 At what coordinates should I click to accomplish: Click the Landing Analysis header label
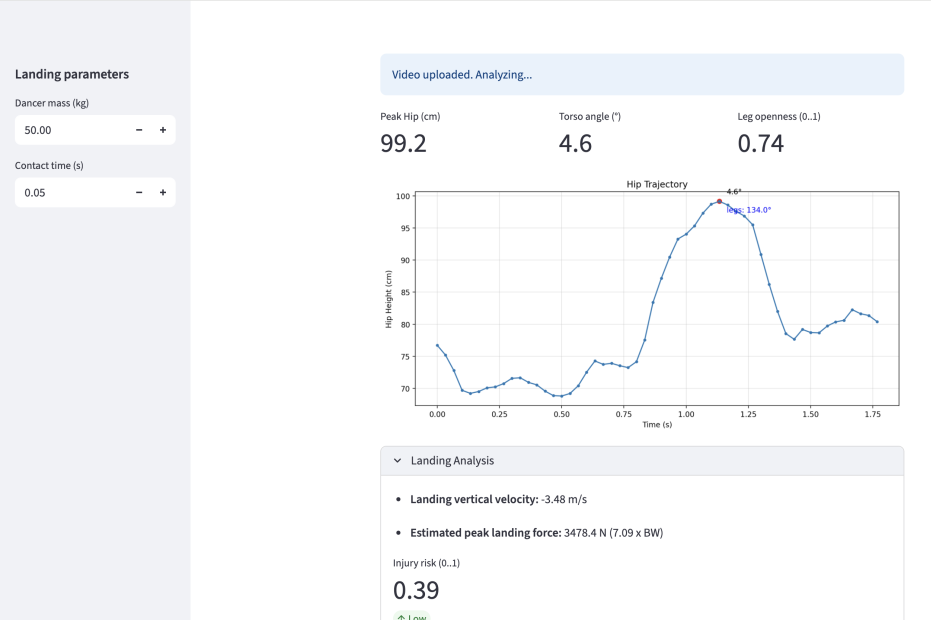(x=452, y=461)
